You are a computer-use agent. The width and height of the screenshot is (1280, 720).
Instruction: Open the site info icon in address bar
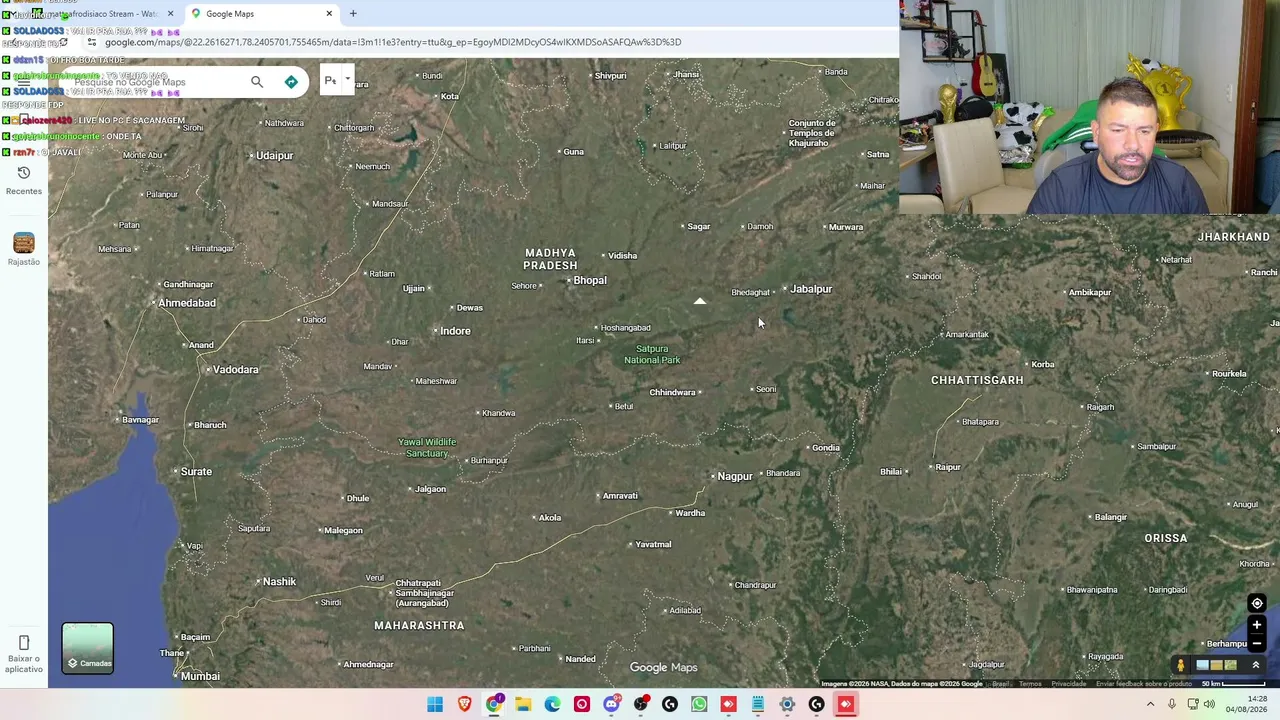point(92,42)
